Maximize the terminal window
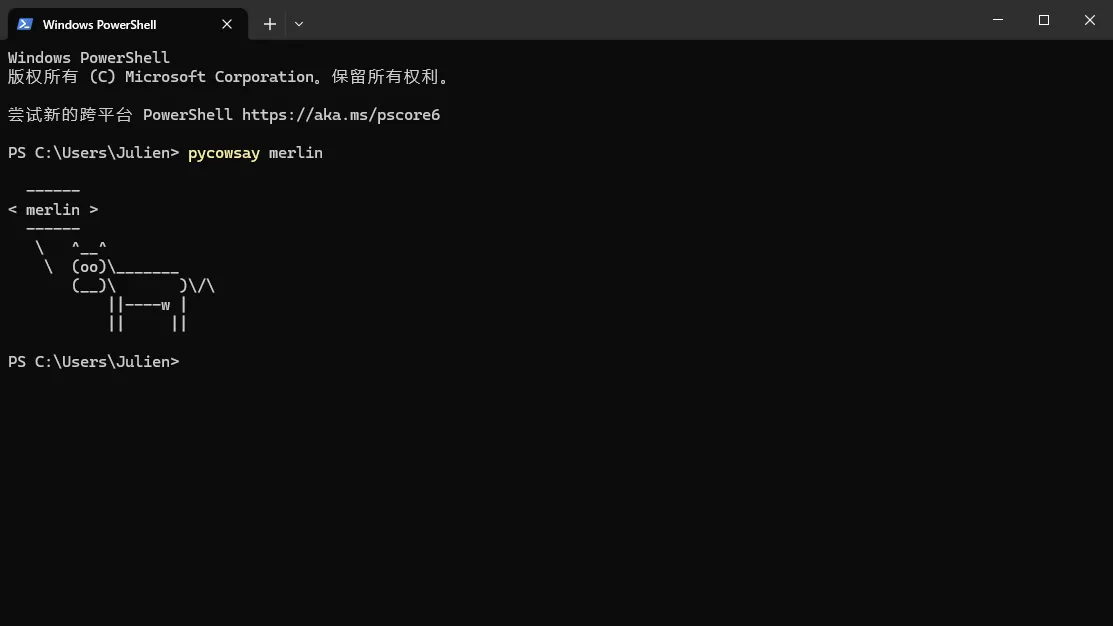 tap(1044, 20)
